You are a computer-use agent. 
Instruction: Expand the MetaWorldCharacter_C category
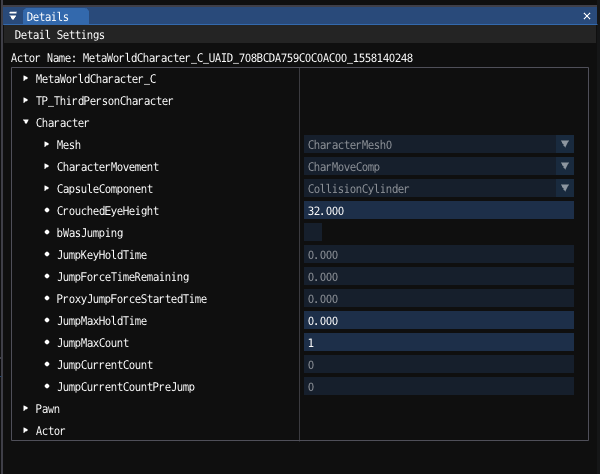click(x=26, y=78)
